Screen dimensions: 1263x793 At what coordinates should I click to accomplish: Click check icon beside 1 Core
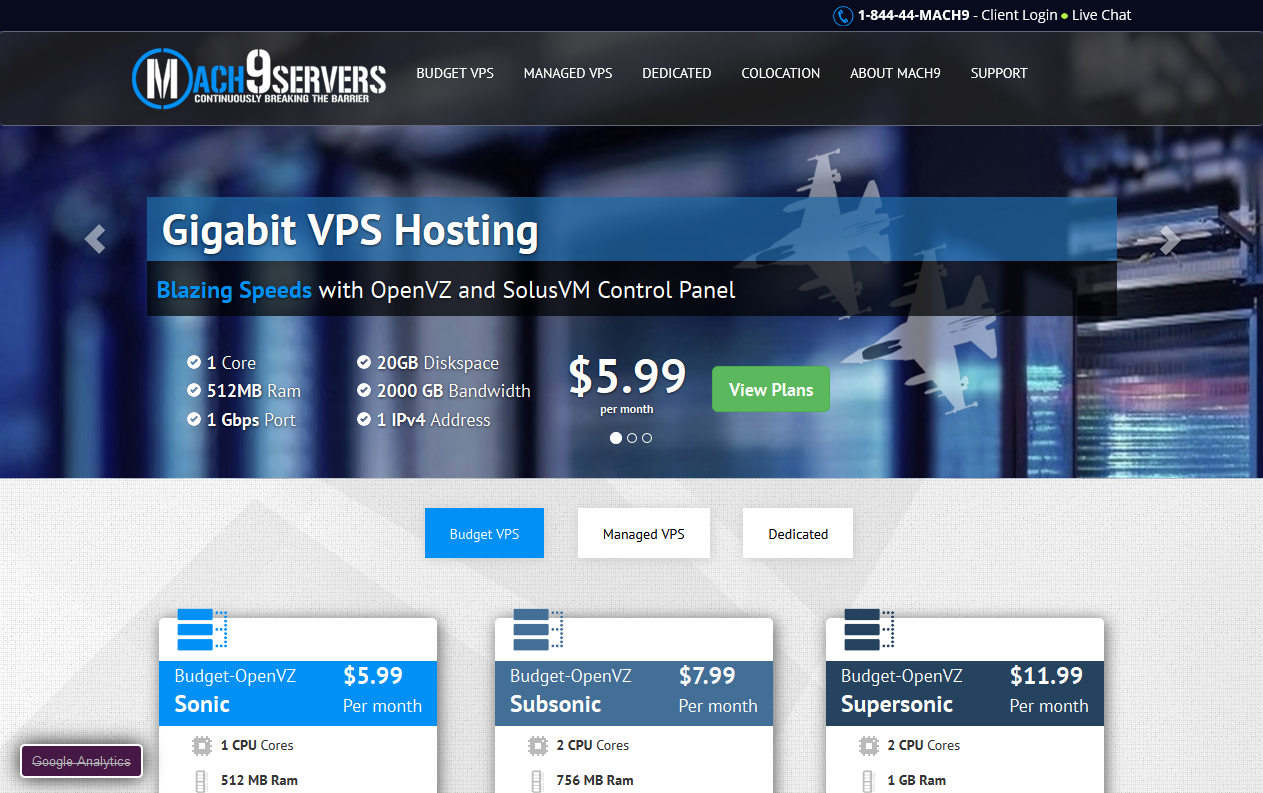[x=194, y=362]
